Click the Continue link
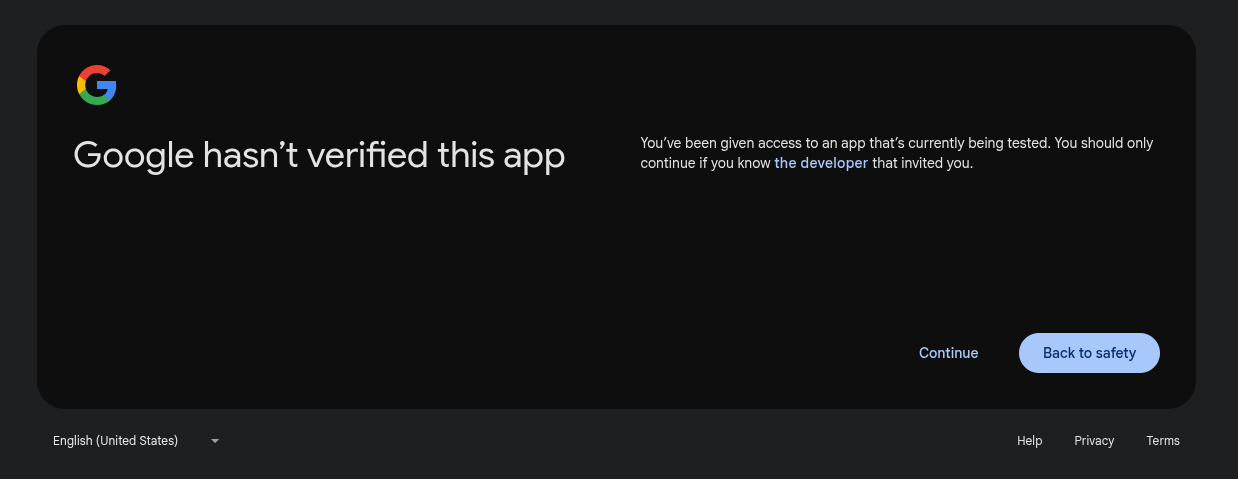1238x479 pixels. pyautogui.click(x=948, y=353)
